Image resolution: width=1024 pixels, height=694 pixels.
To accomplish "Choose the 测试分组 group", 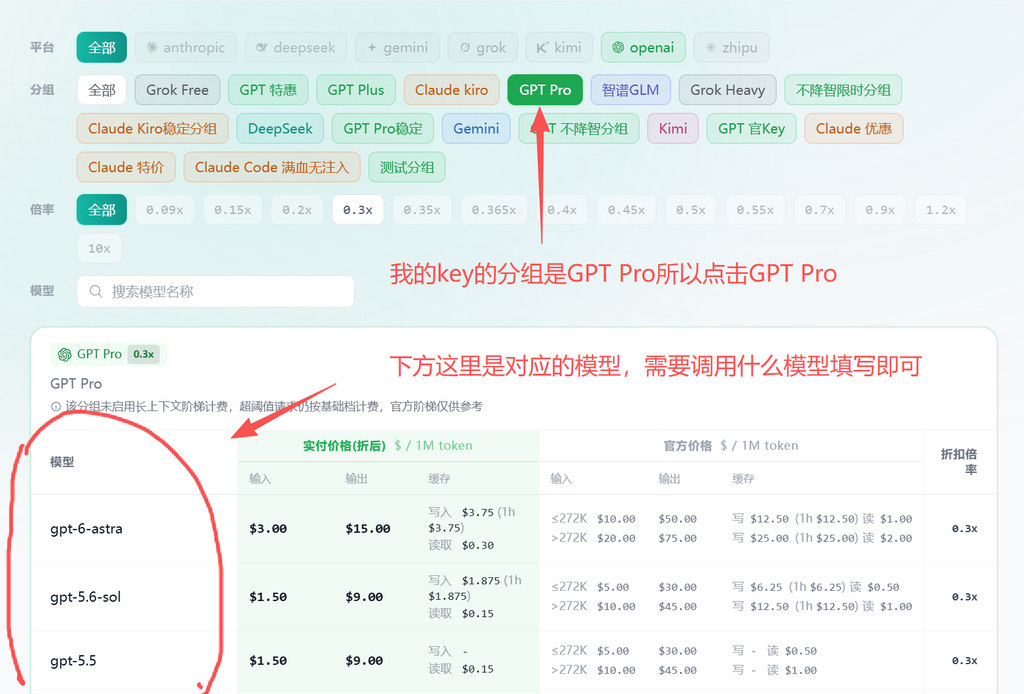I will pyautogui.click(x=407, y=167).
